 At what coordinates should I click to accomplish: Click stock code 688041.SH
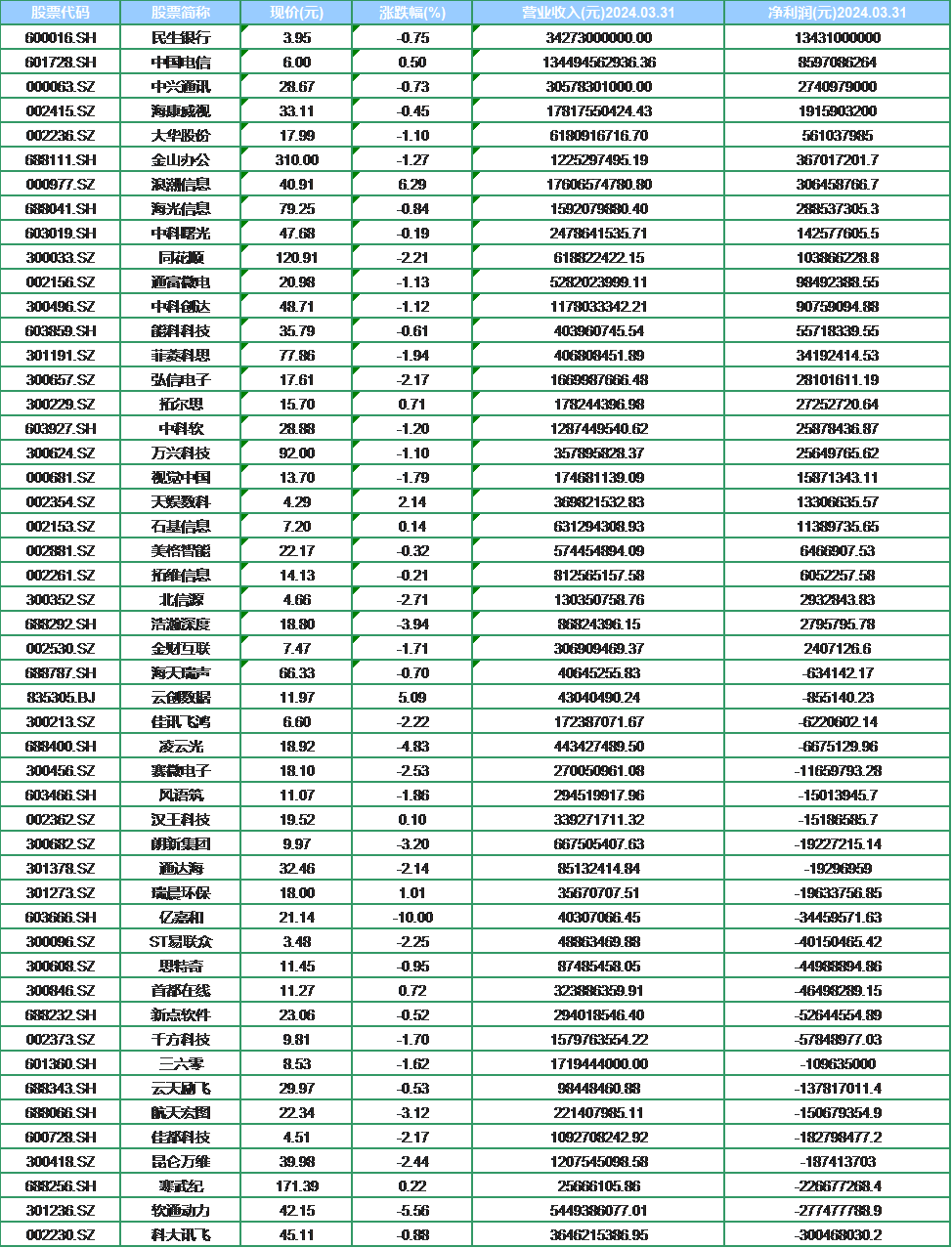[61, 208]
